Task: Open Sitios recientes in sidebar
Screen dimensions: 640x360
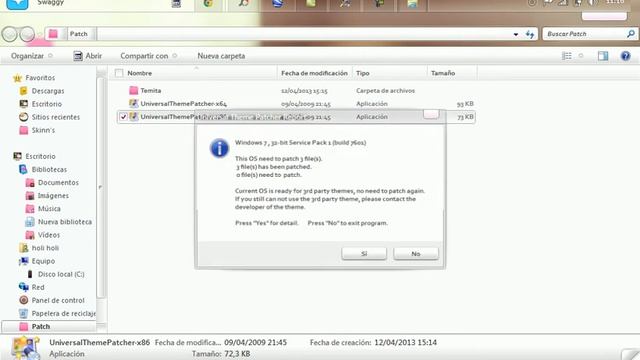Action: tap(56, 117)
